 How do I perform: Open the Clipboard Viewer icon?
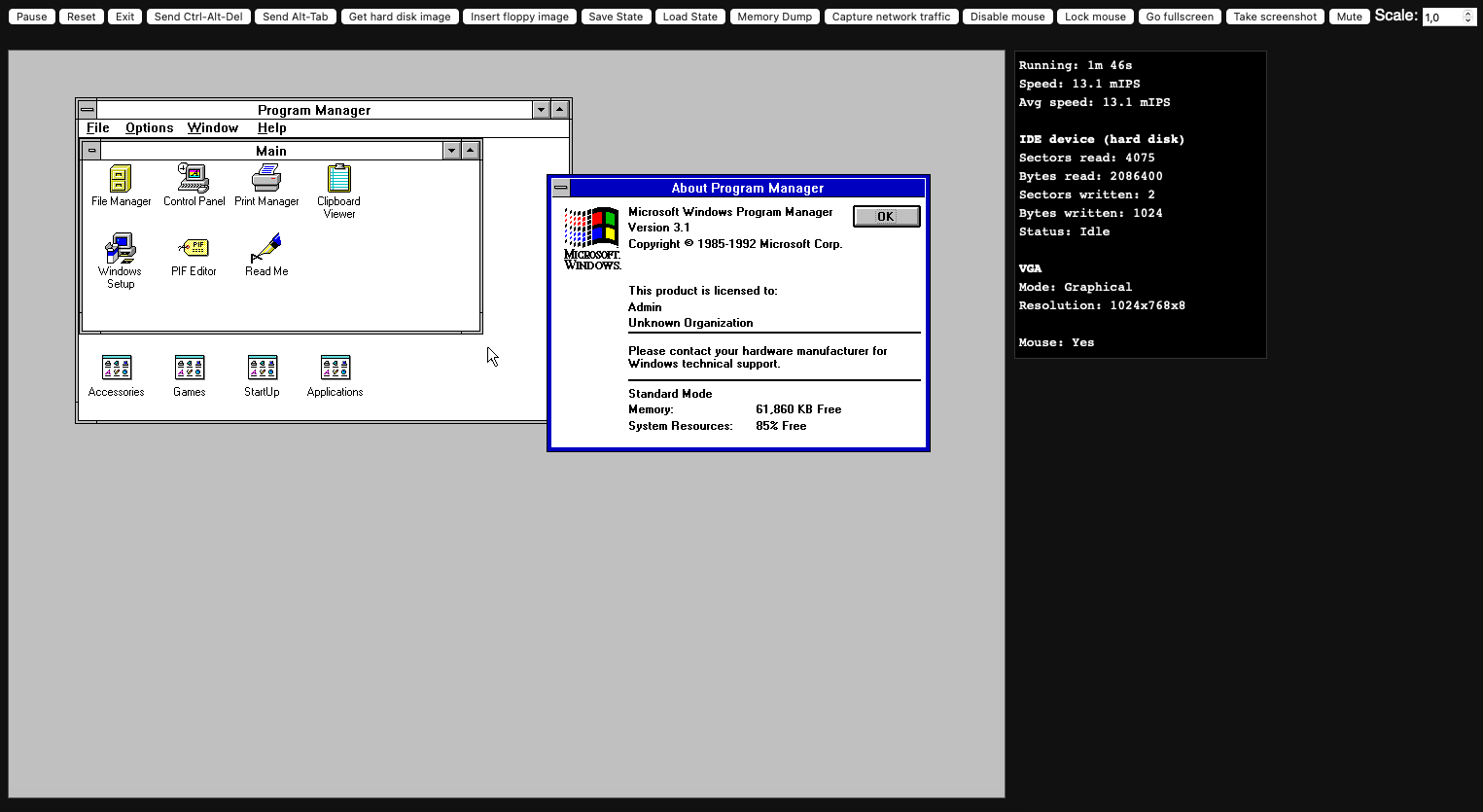click(x=338, y=180)
